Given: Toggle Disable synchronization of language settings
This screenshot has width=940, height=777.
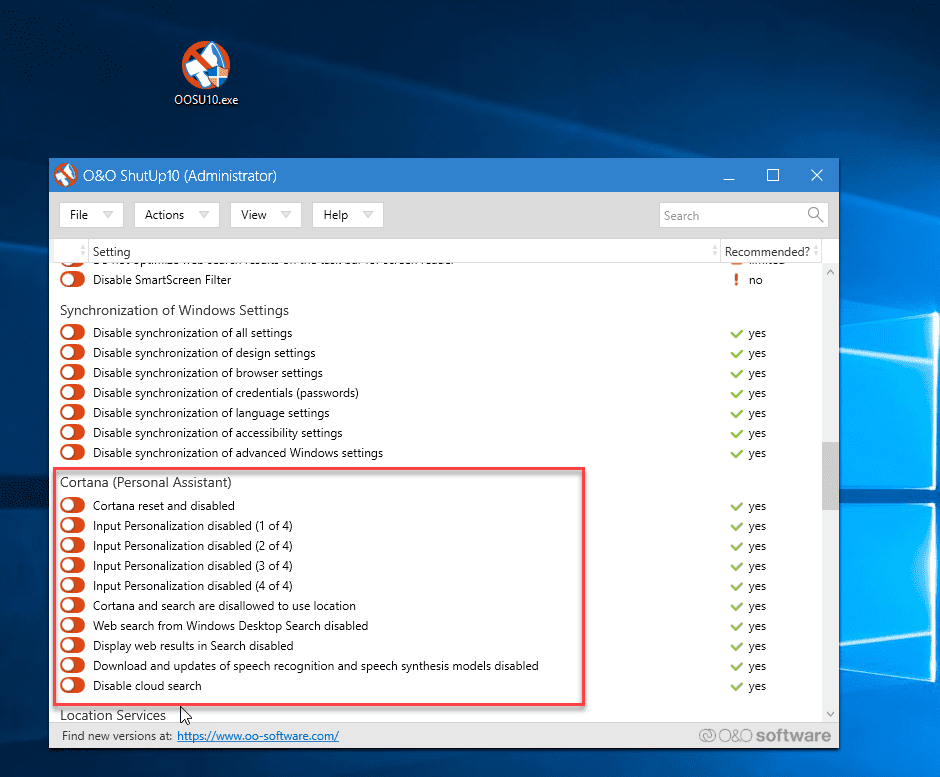Looking at the screenshot, I should 73,412.
